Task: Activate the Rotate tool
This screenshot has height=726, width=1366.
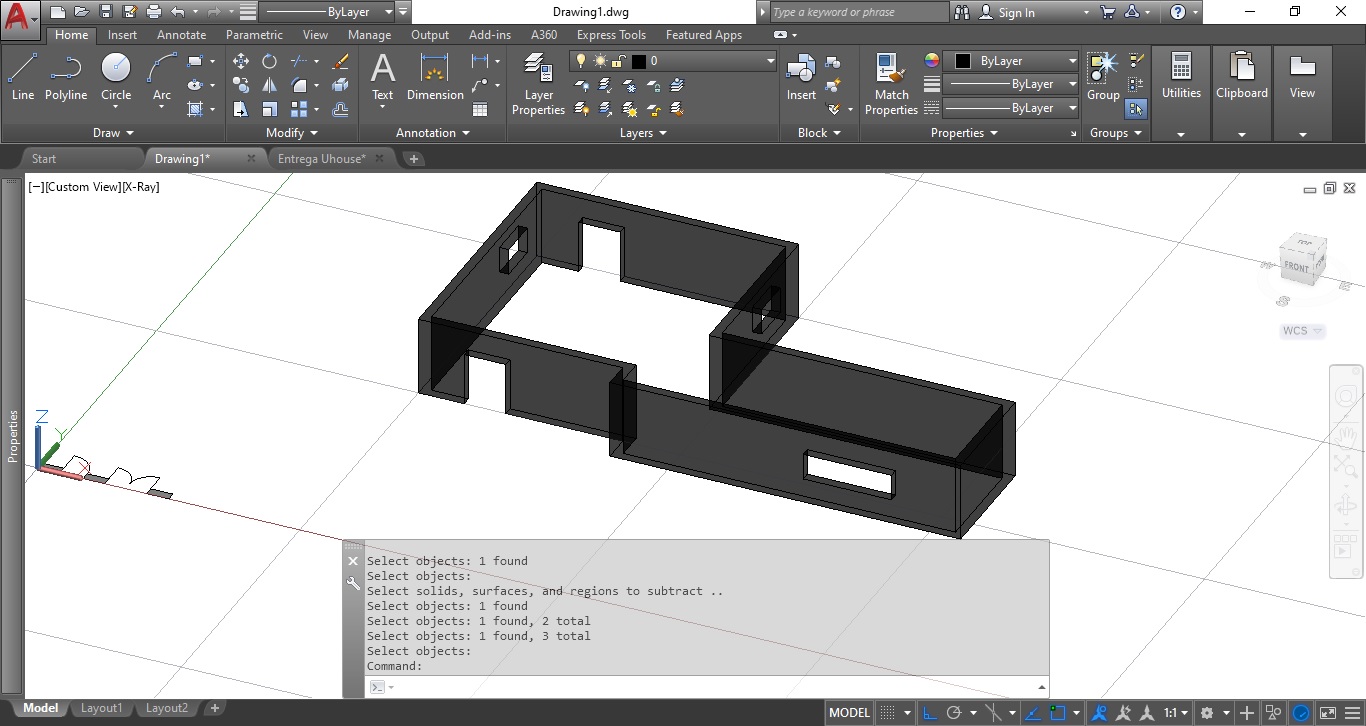Action: [269, 61]
